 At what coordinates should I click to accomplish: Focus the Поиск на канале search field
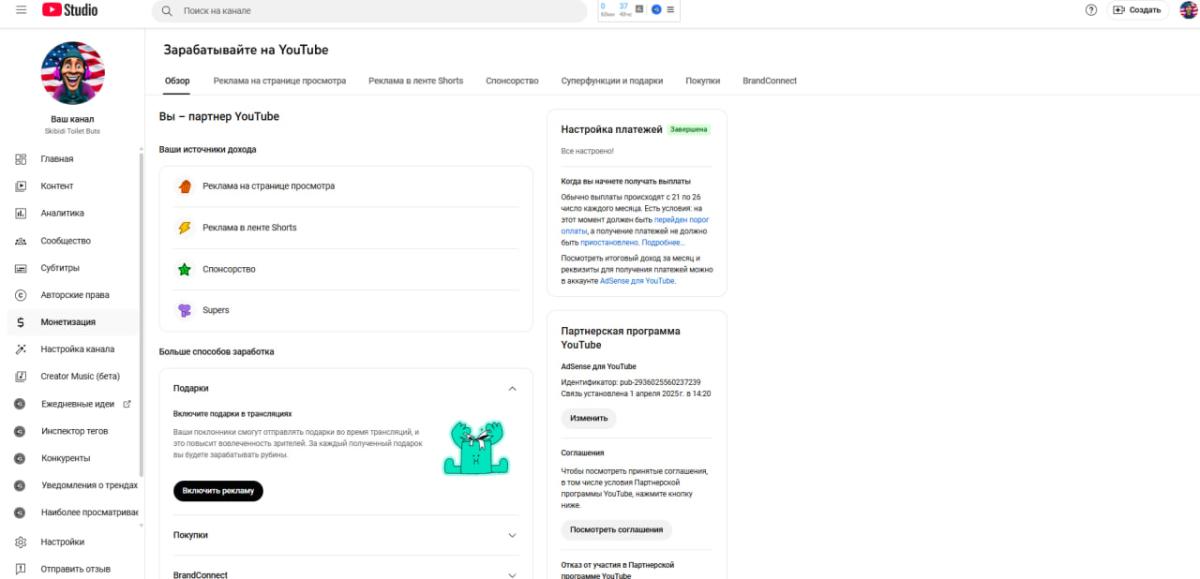369,10
